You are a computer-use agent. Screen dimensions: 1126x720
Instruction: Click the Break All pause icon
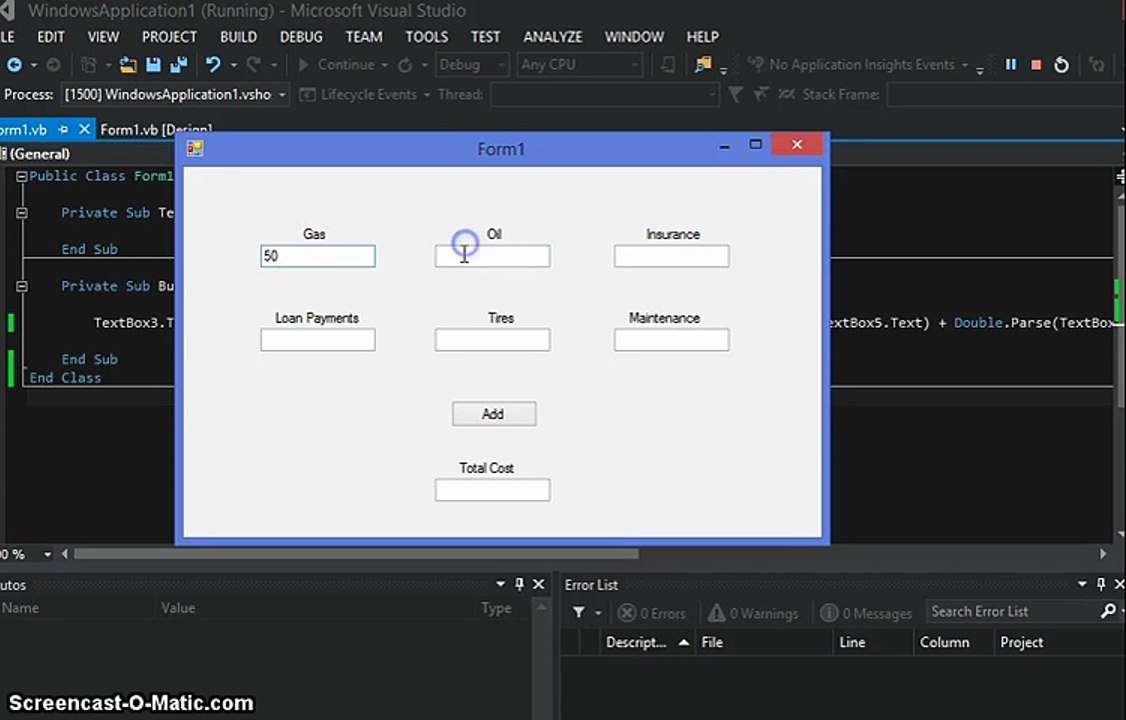pyautogui.click(x=1010, y=65)
